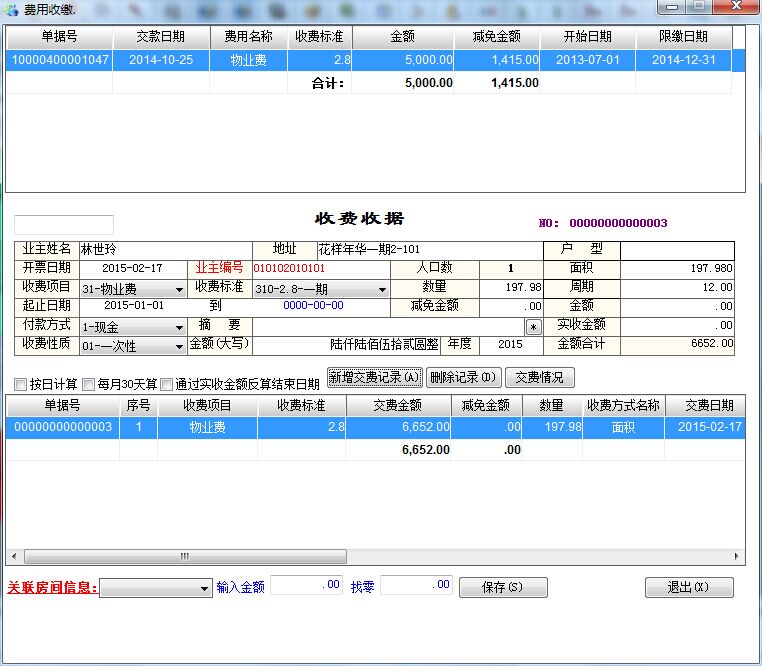Click the 退出(X) exit button
Screen dimensions: 762x666
[688, 588]
